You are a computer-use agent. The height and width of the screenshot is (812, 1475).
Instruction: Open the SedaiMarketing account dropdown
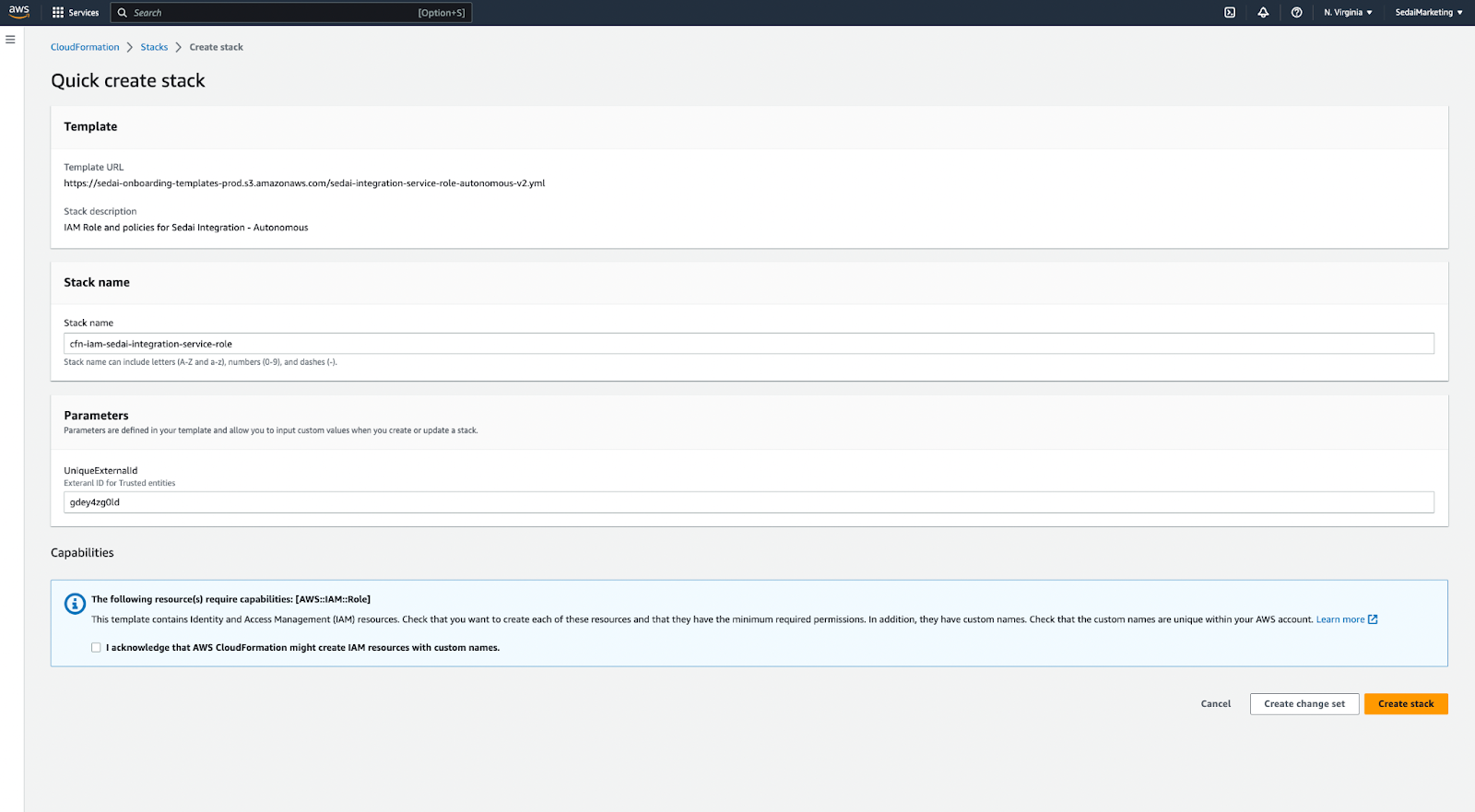tap(1428, 13)
